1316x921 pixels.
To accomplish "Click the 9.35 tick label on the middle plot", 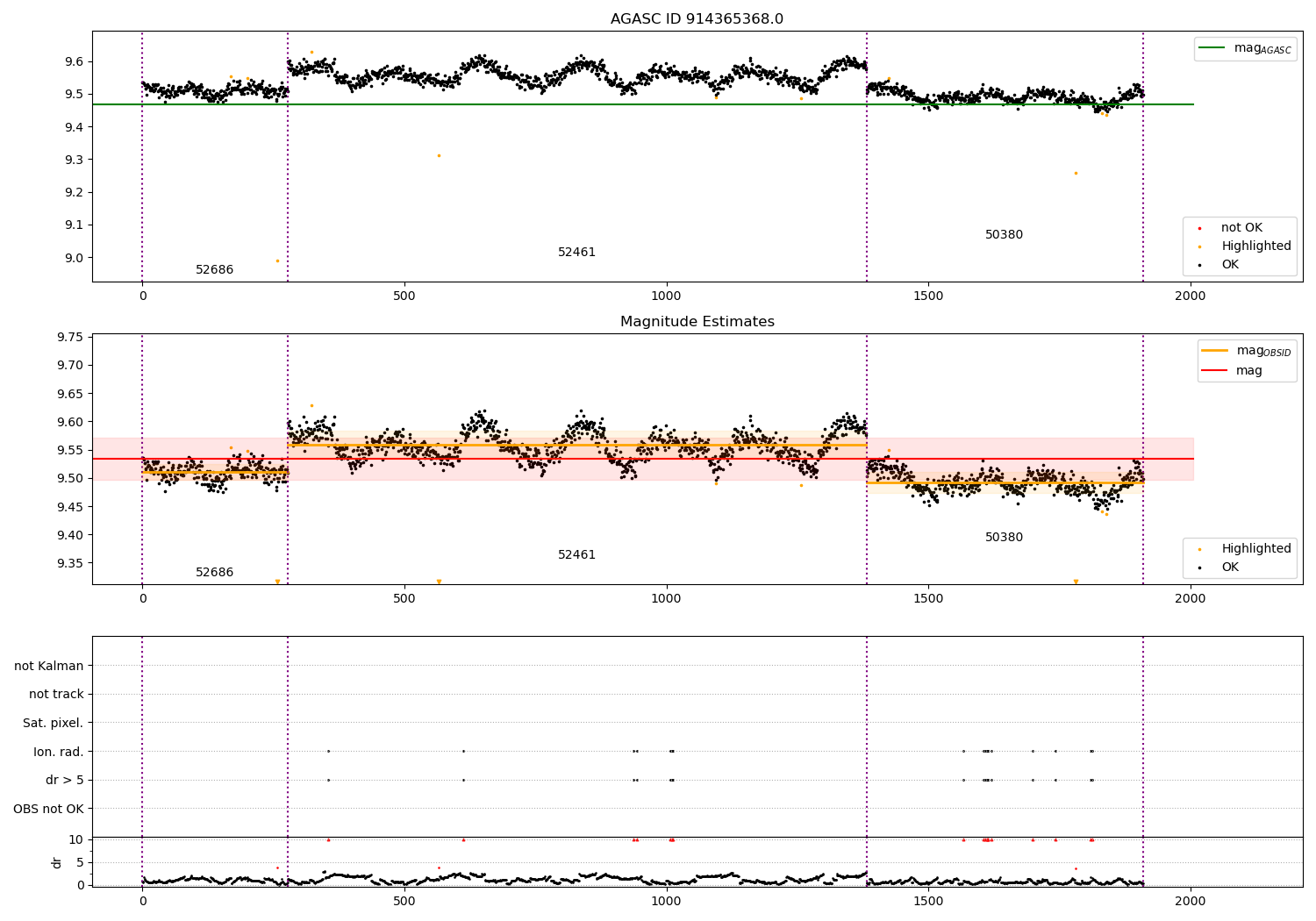I will (70, 564).
